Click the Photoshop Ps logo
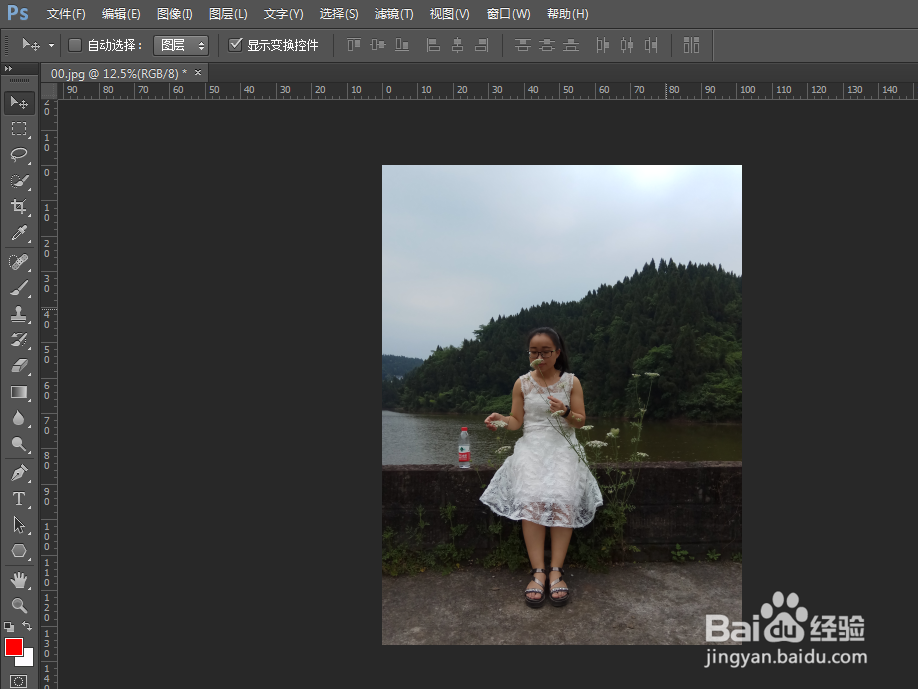 coord(17,12)
